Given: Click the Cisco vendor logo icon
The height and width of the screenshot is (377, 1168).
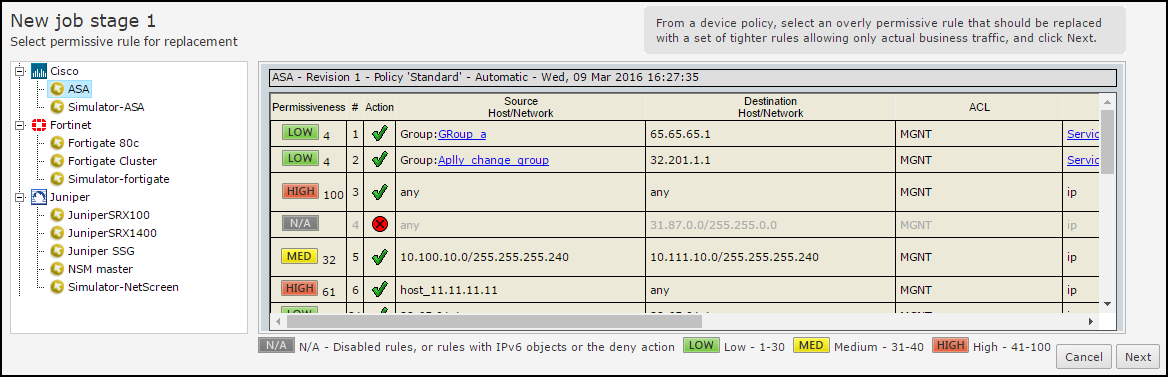Looking at the screenshot, I should tap(39, 72).
